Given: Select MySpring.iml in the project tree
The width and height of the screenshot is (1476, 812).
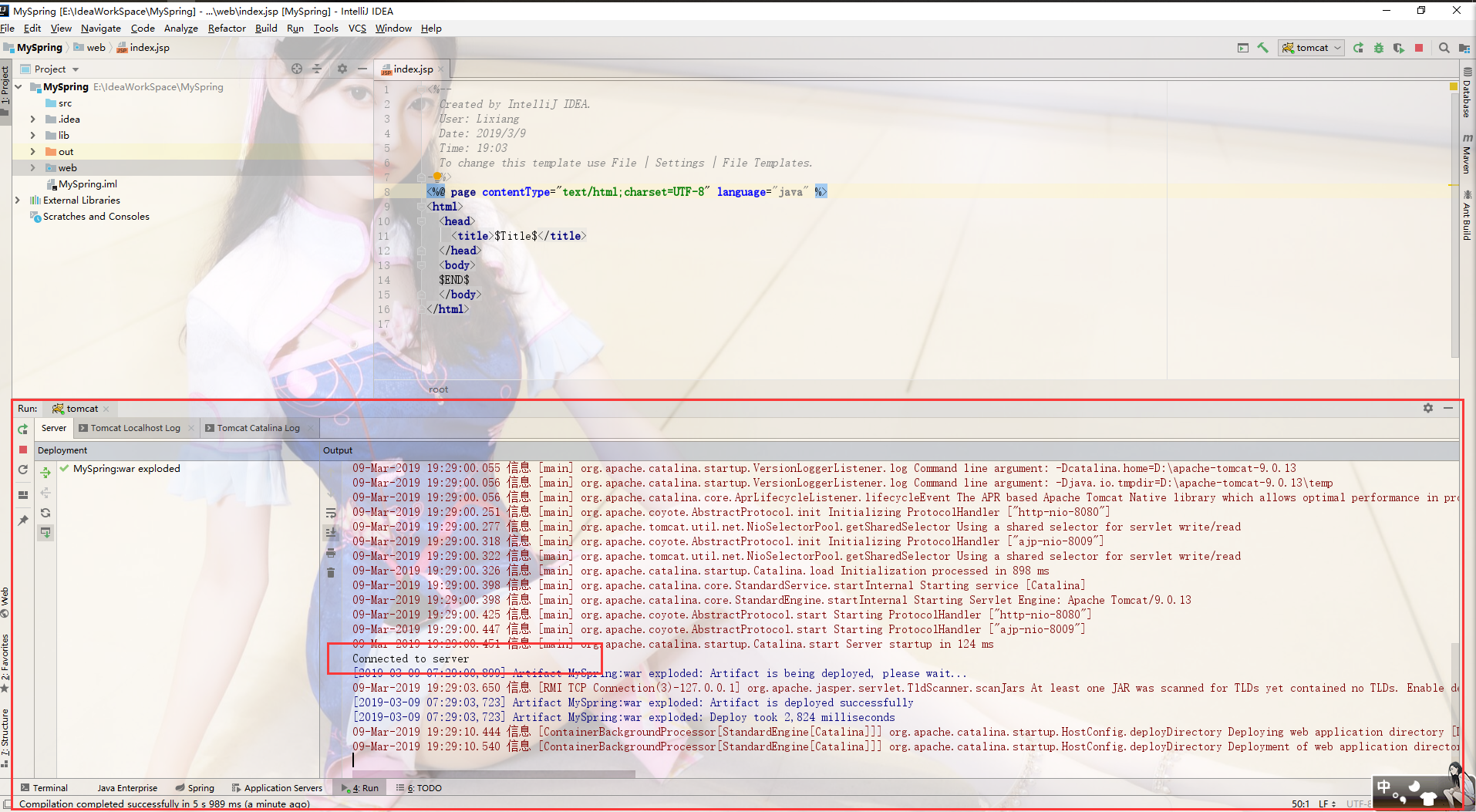Looking at the screenshot, I should pos(83,184).
